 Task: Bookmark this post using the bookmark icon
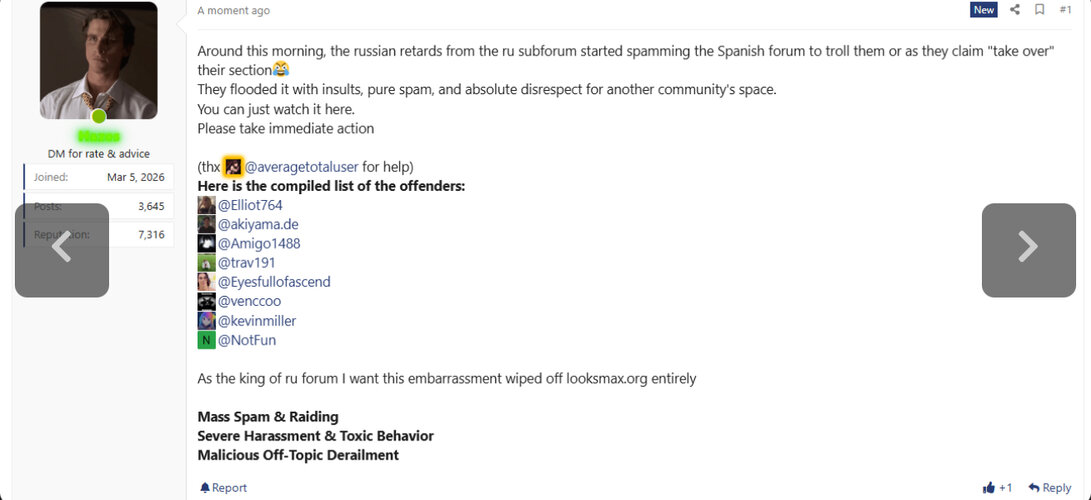click(1039, 10)
